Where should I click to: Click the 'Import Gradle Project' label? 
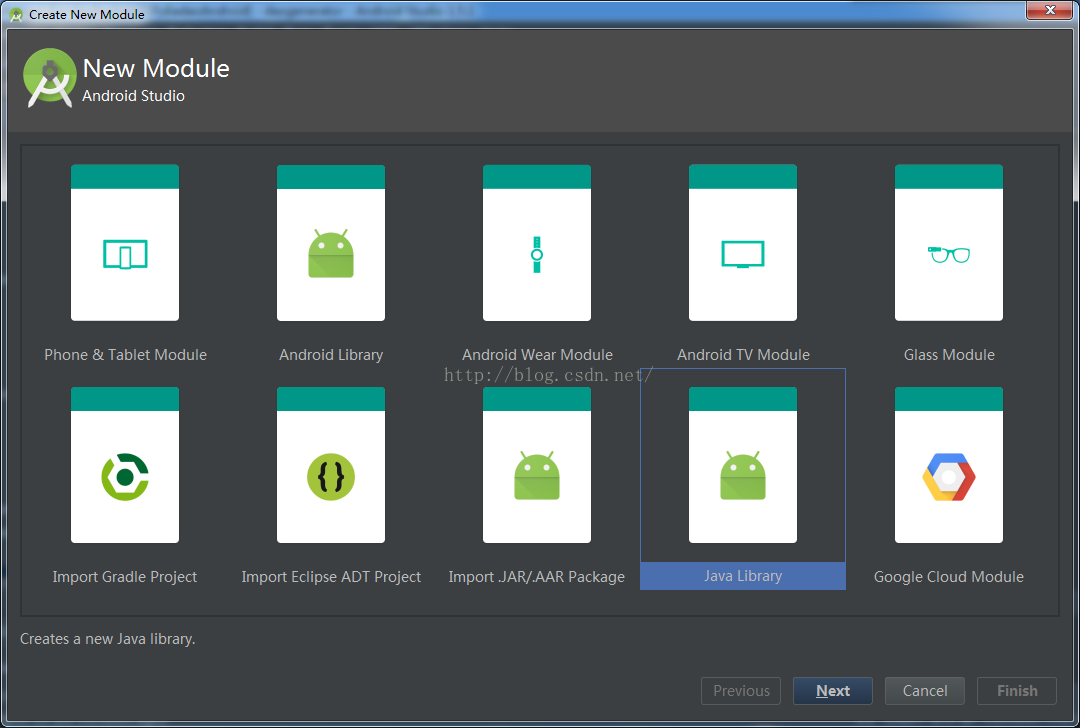coord(125,577)
